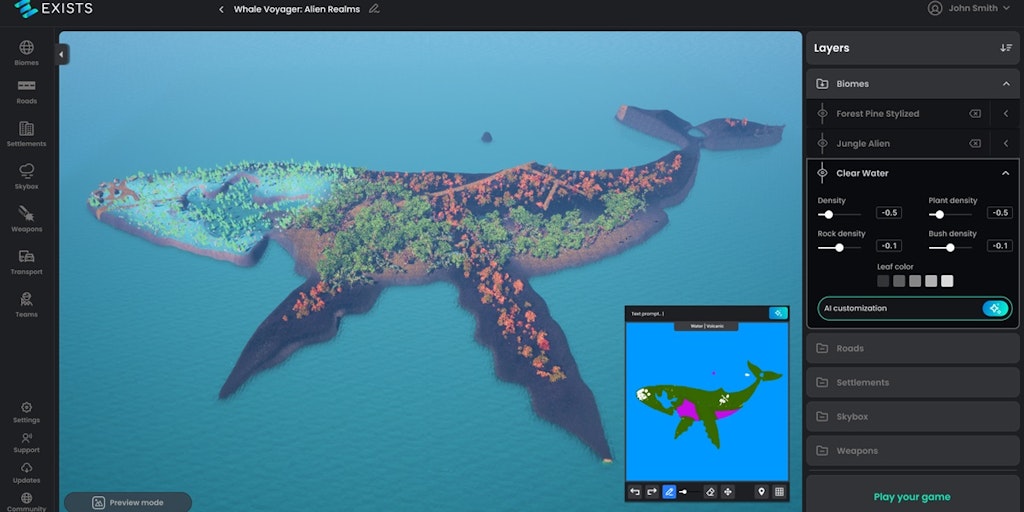
Task: Click the Whale Voyager: Alien Realms title
Action: pyautogui.click(x=296, y=9)
